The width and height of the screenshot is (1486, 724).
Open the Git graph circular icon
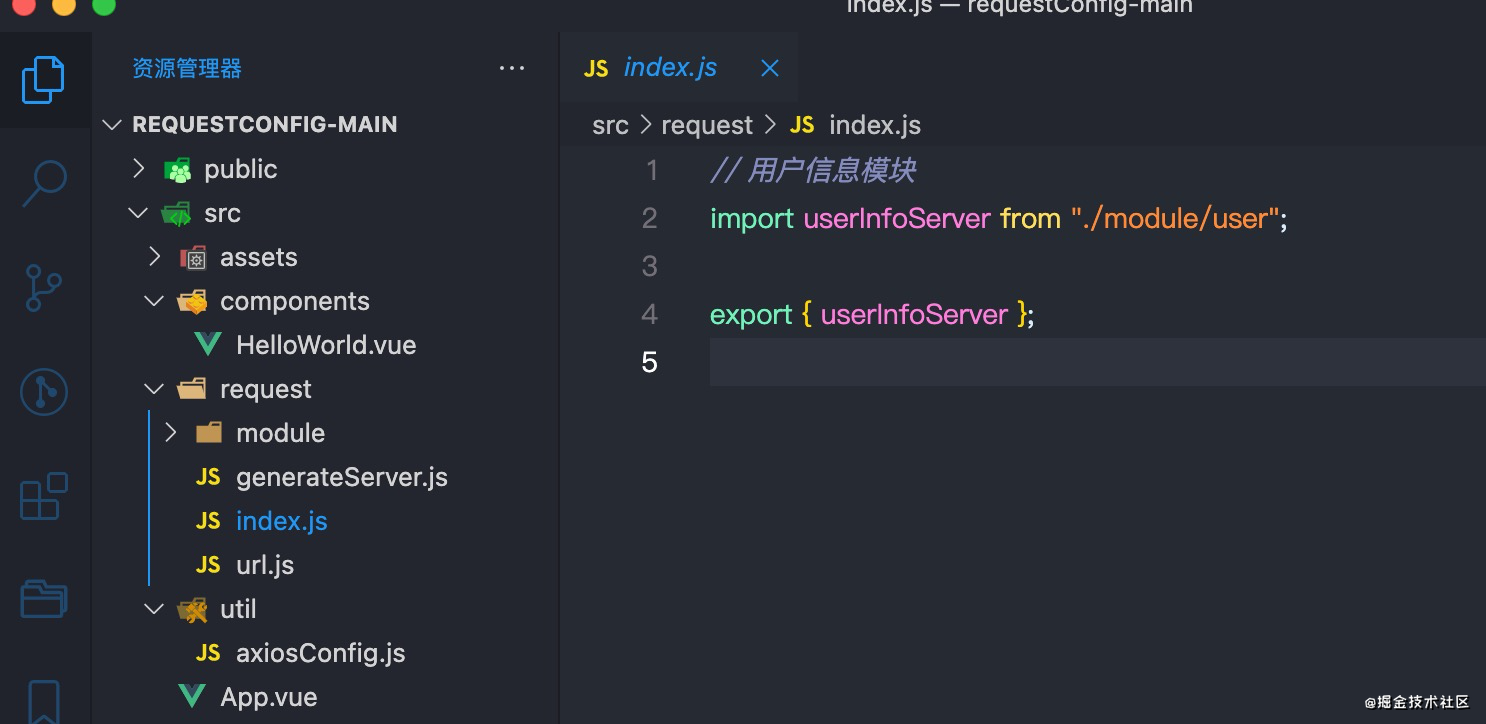(44, 392)
